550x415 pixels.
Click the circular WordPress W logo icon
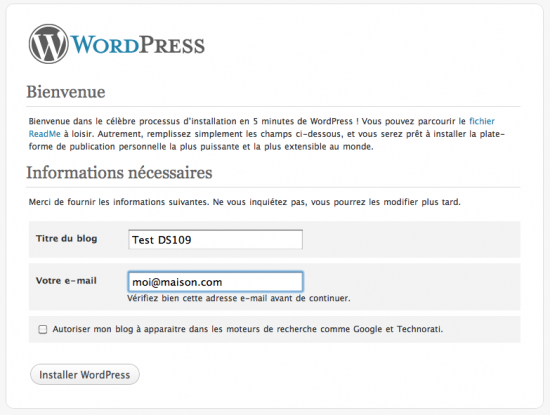point(48,44)
